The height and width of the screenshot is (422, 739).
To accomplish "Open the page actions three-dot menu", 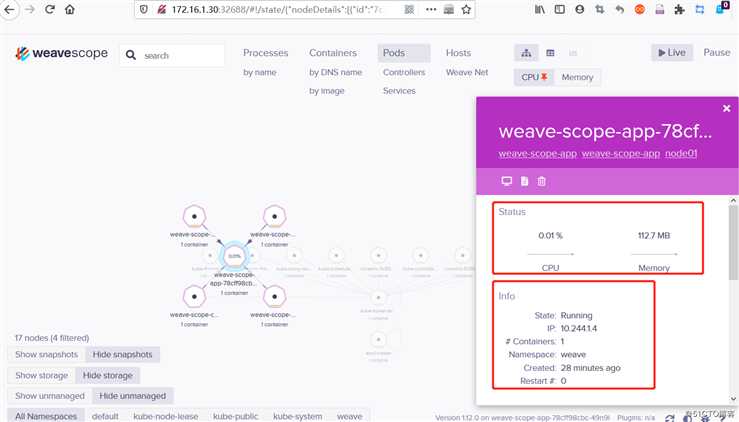I will (431, 9).
